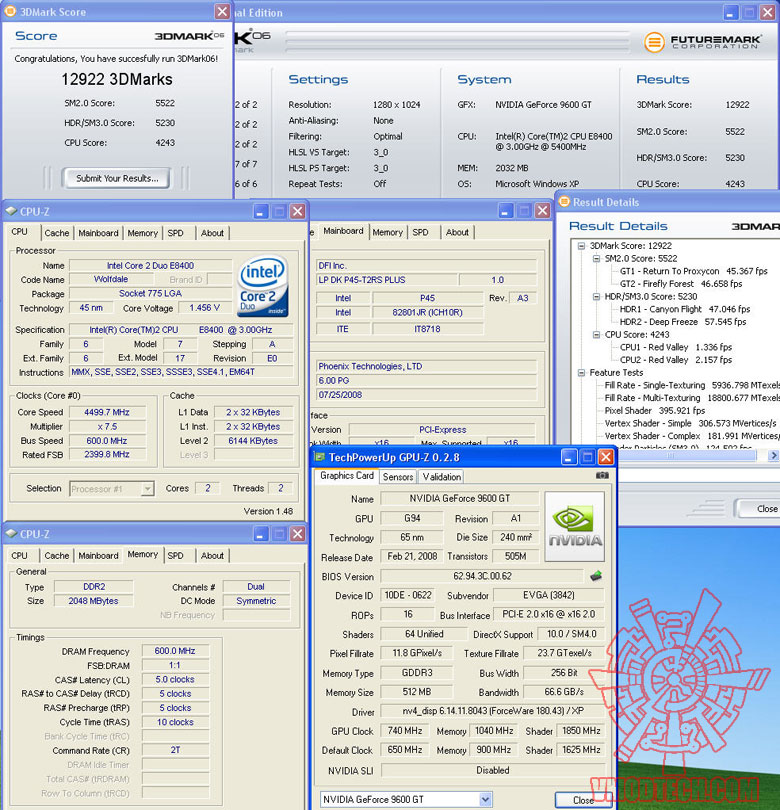Open the GPU selection dropdown in GPU-Z
The width and height of the screenshot is (780, 810).
[x=485, y=799]
